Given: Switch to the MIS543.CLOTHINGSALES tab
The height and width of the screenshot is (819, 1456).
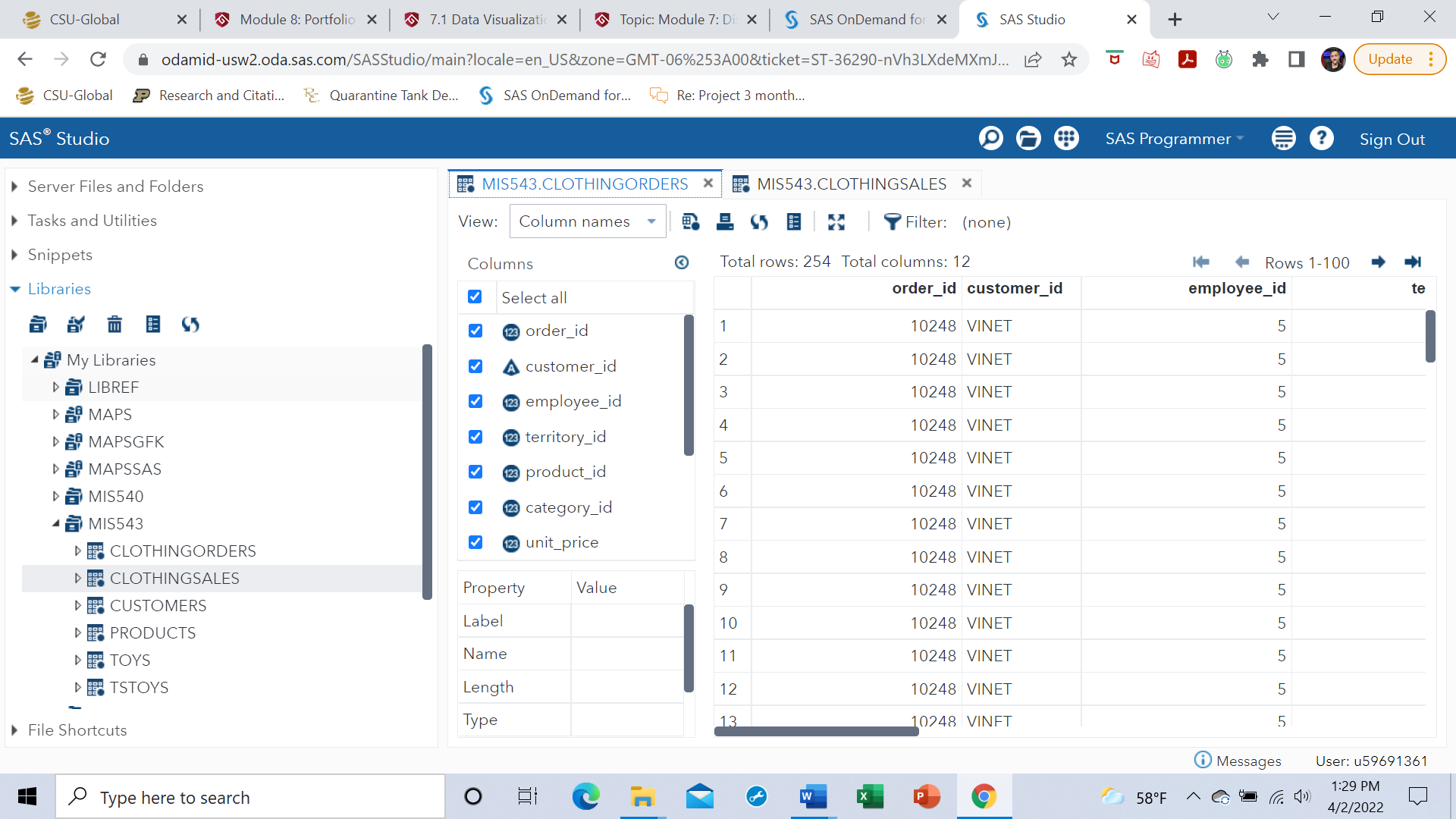Looking at the screenshot, I should coord(851,184).
